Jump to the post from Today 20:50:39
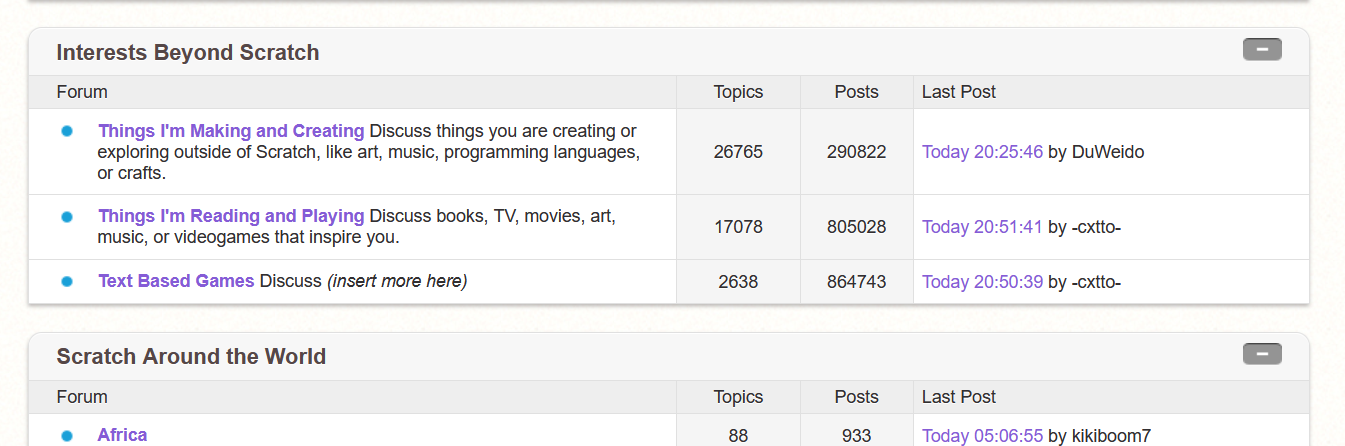This screenshot has height=446, width=1345. [982, 282]
